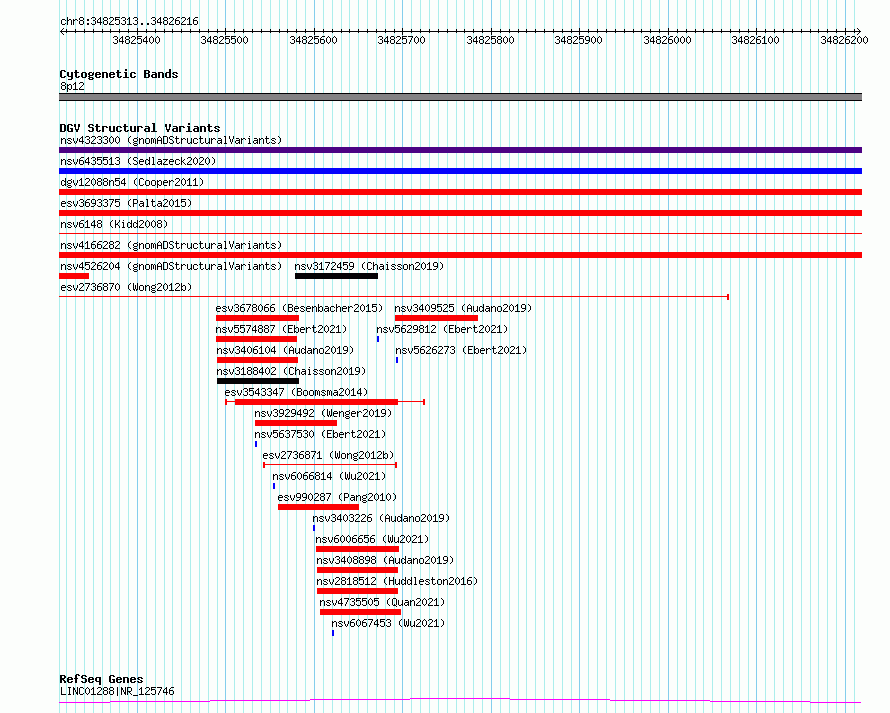Viewport: 890px width, 713px height.
Task: Click nsv5629812 Ebert2021 label
Action: point(442,329)
